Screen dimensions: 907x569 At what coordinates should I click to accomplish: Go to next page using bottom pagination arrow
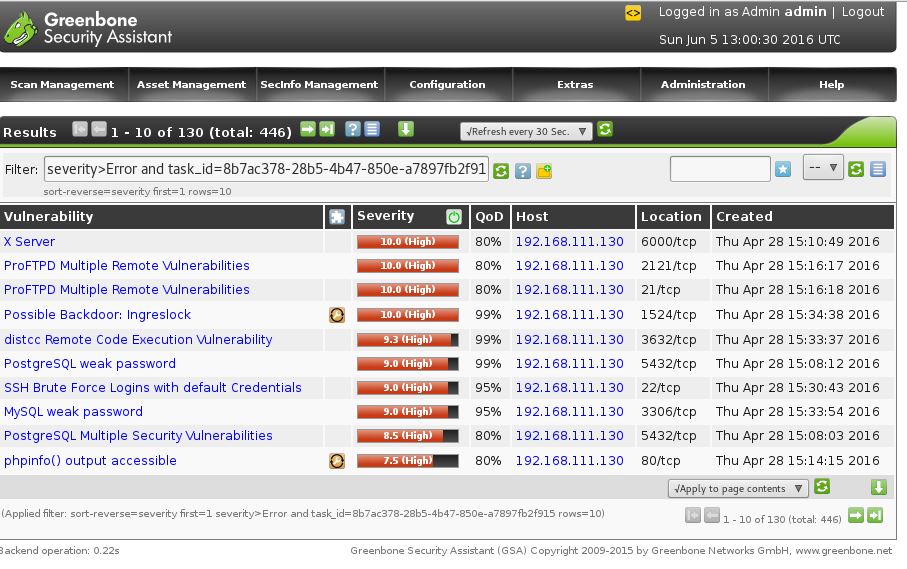[x=856, y=515]
